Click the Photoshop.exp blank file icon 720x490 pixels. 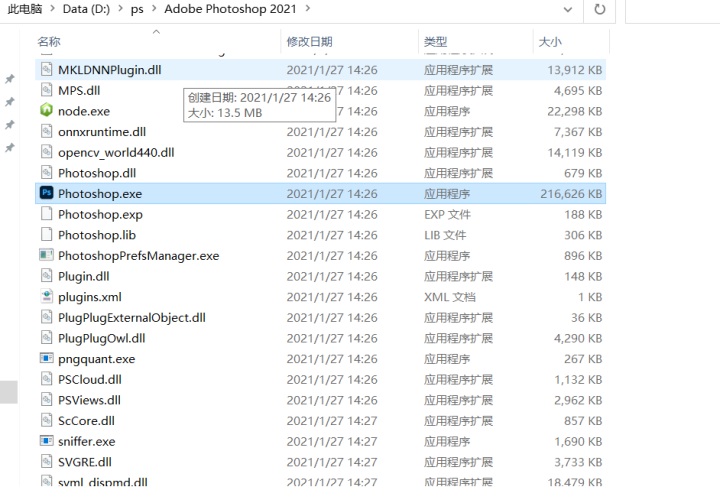tap(46, 214)
